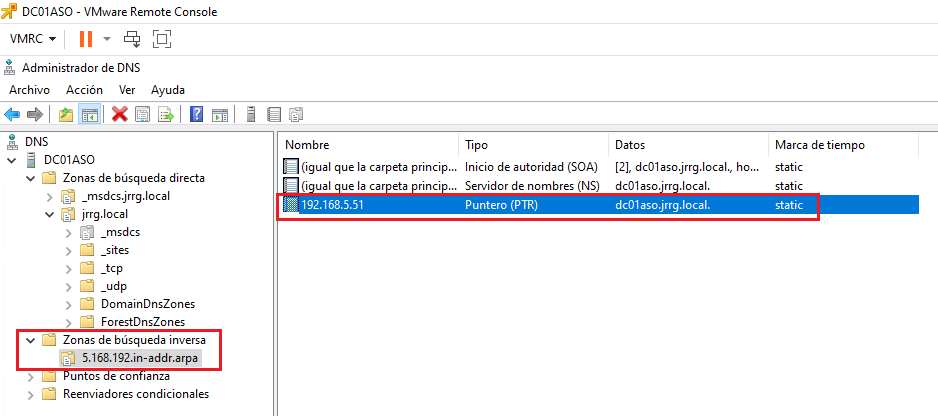Collapse the jrrg.local zone
The height and width of the screenshot is (416, 938).
click(x=50, y=214)
